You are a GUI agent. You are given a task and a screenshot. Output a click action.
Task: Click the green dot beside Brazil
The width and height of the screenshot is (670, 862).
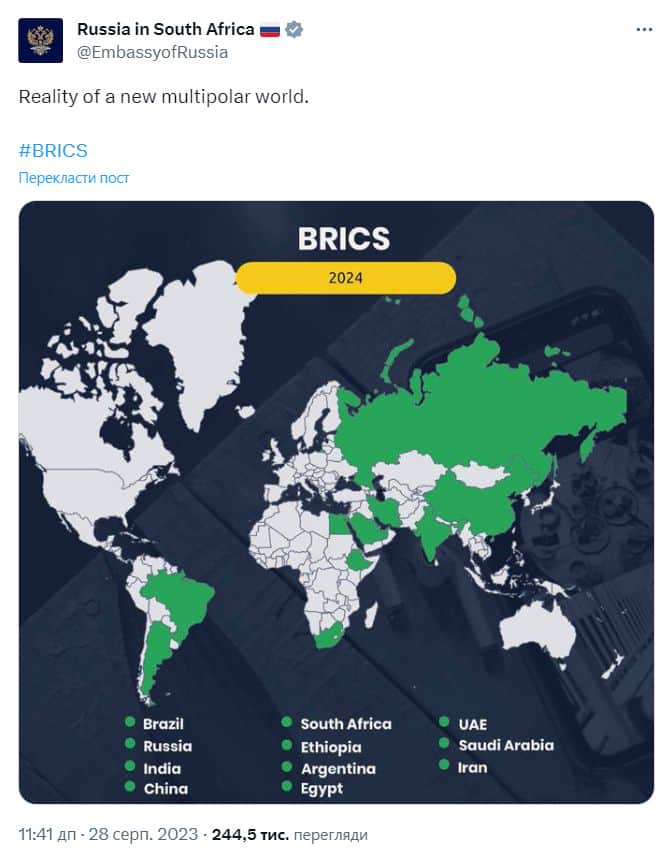click(130, 722)
